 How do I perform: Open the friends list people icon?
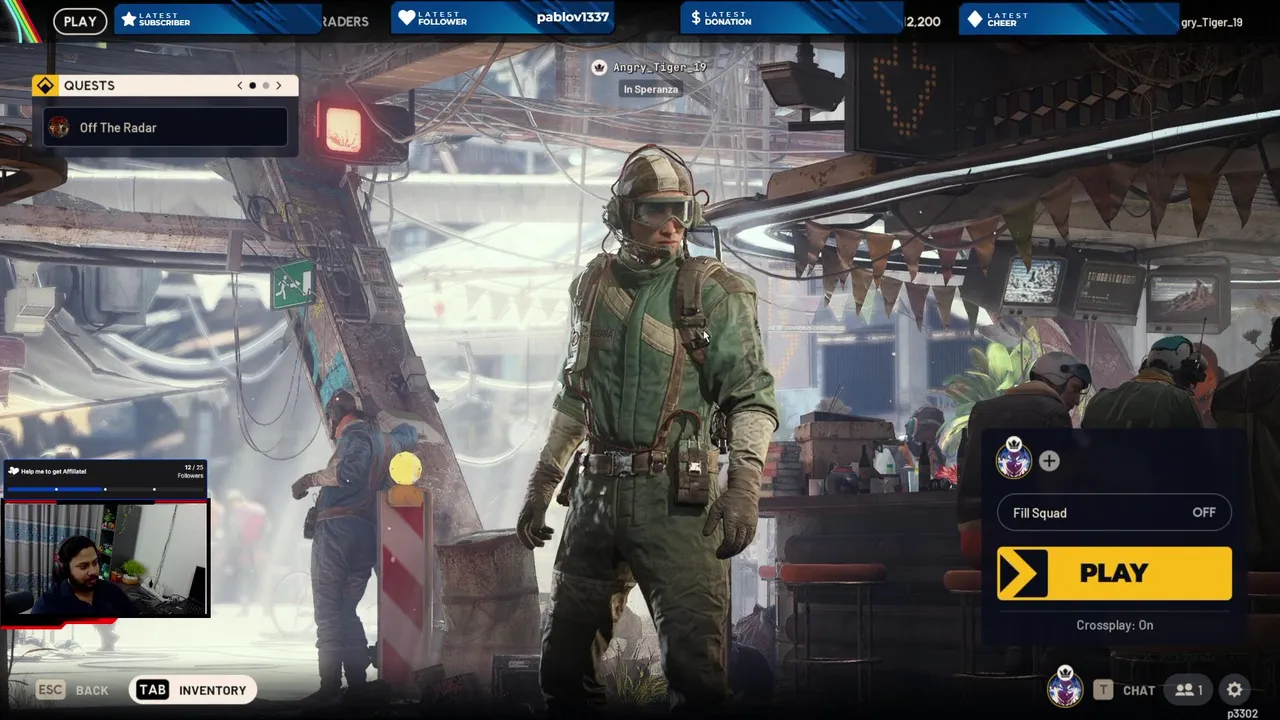(1189, 690)
